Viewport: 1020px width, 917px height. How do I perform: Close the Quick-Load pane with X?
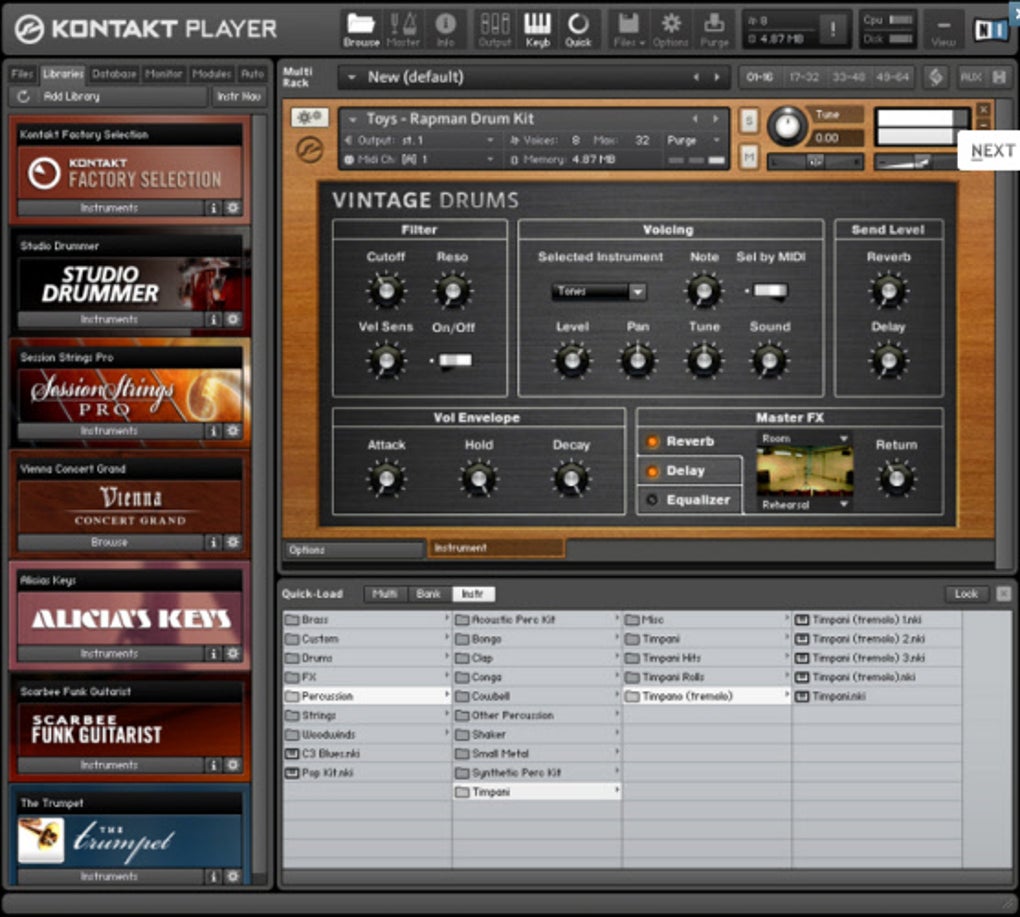(1003, 593)
